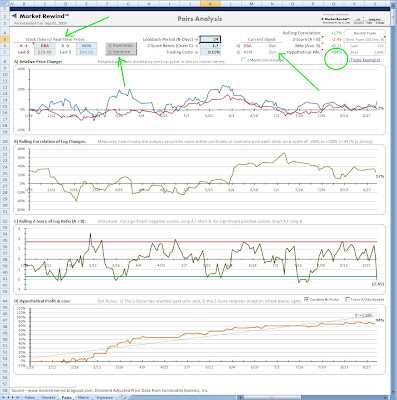Click the Market Rewind logo arrow icon
Screen dimensions: 397x400
pyautogui.click(x=14, y=16)
